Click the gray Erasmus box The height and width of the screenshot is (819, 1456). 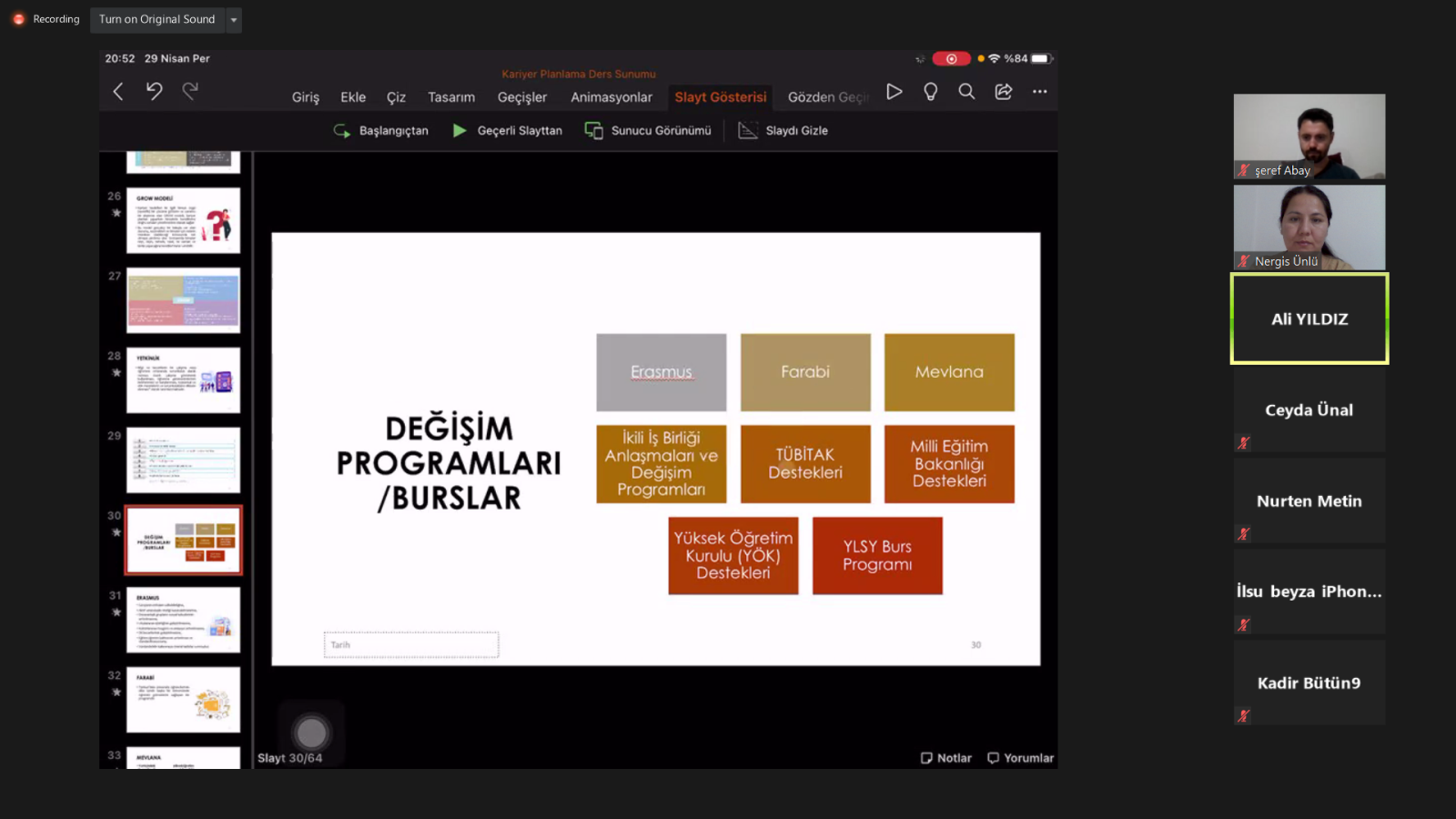click(662, 372)
